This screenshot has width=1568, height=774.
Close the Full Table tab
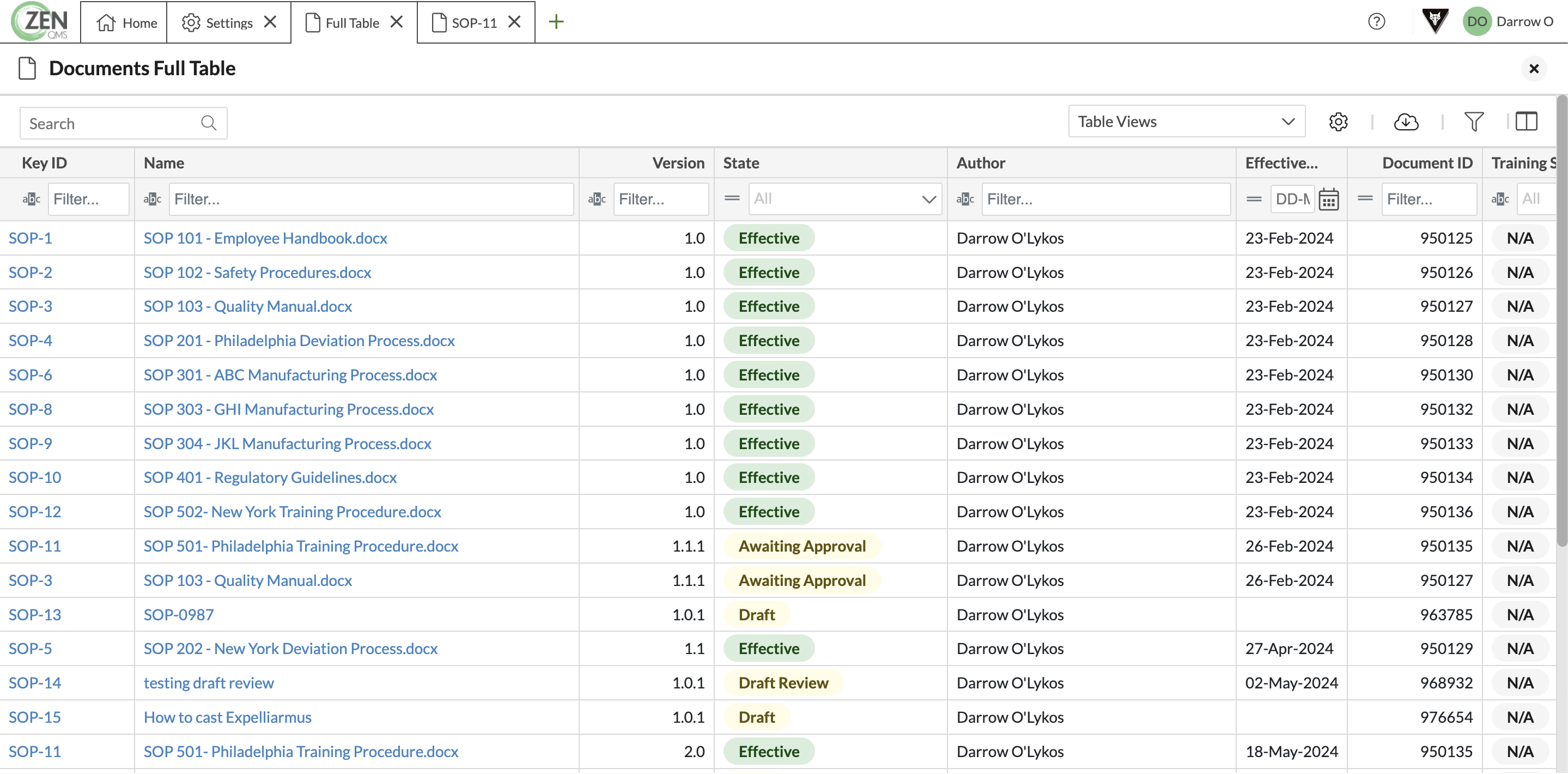tap(397, 22)
